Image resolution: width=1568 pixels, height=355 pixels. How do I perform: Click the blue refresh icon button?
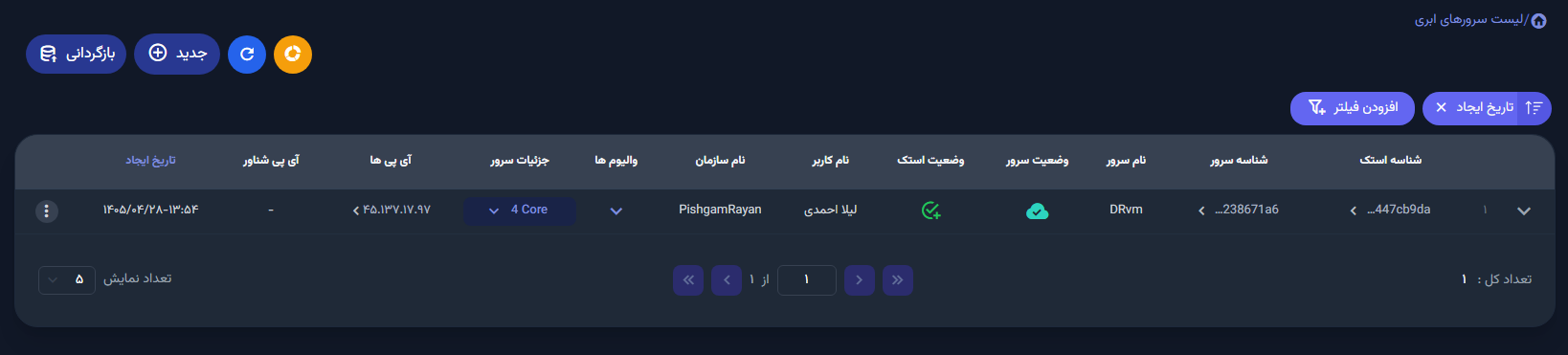[247, 54]
